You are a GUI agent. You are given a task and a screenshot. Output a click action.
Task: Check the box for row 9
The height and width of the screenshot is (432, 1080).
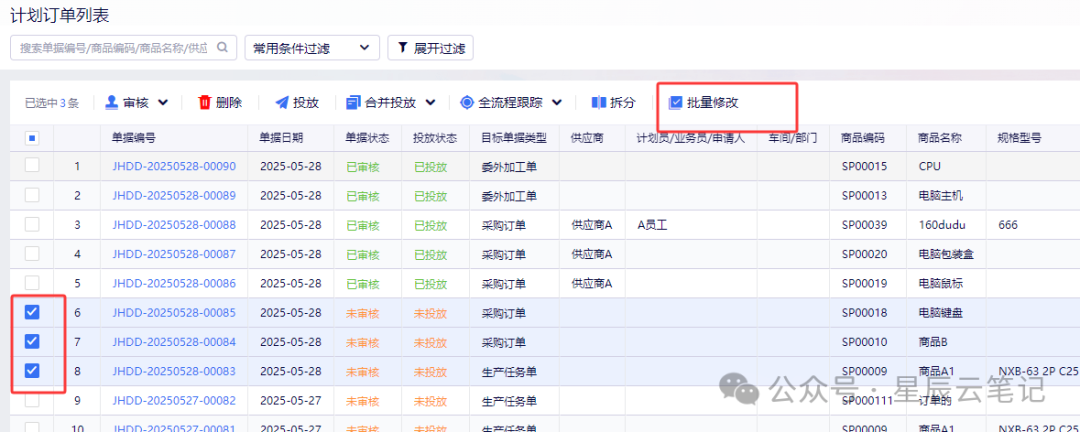[x=32, y=400]
